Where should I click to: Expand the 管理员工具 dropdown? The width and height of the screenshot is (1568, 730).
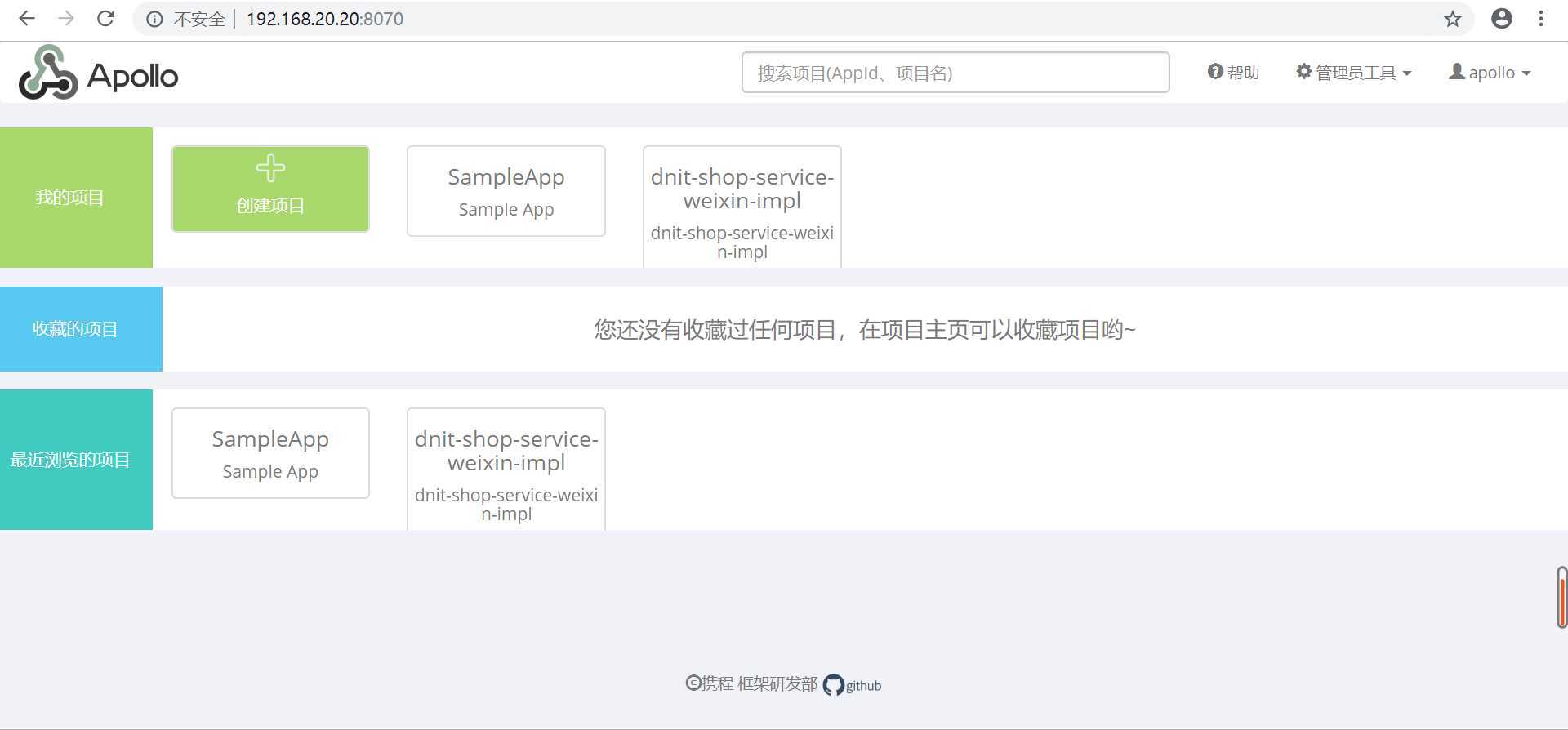coord(1353,73)
